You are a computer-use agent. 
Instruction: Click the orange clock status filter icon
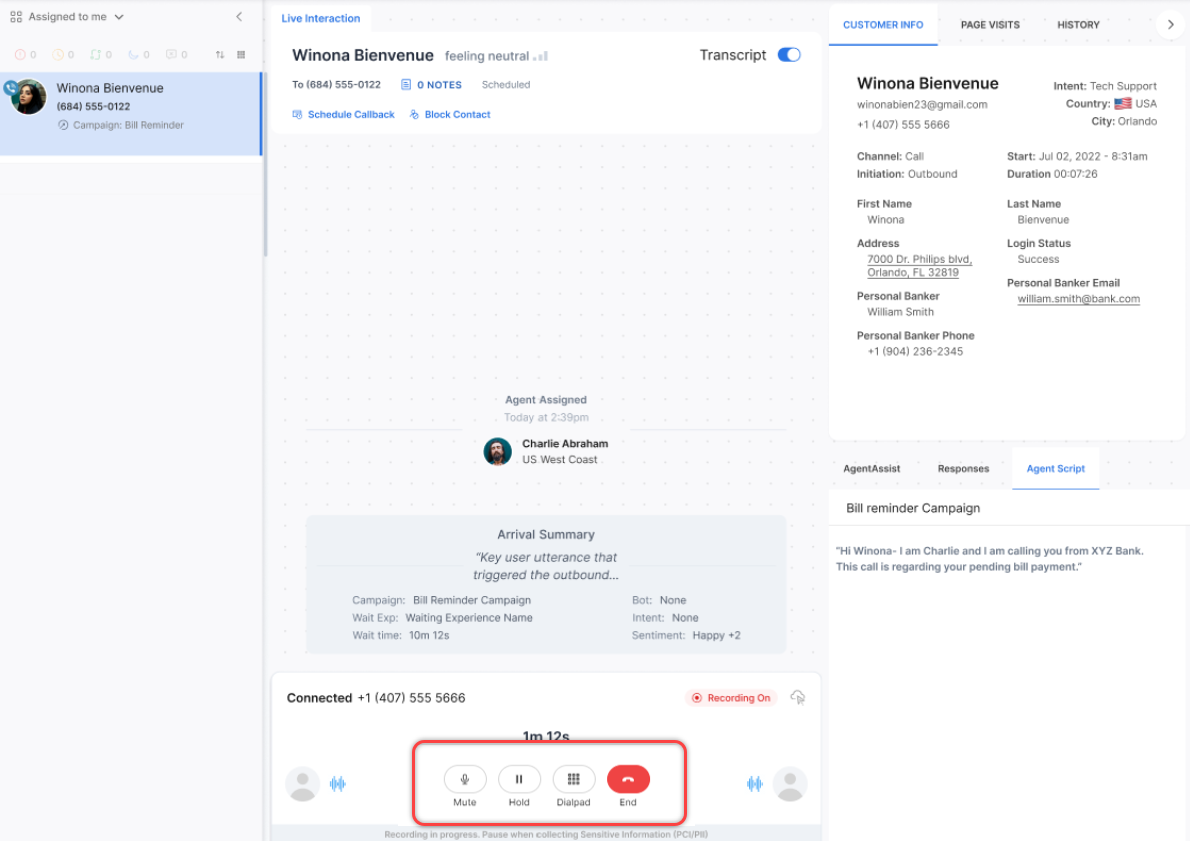(58, 55)
